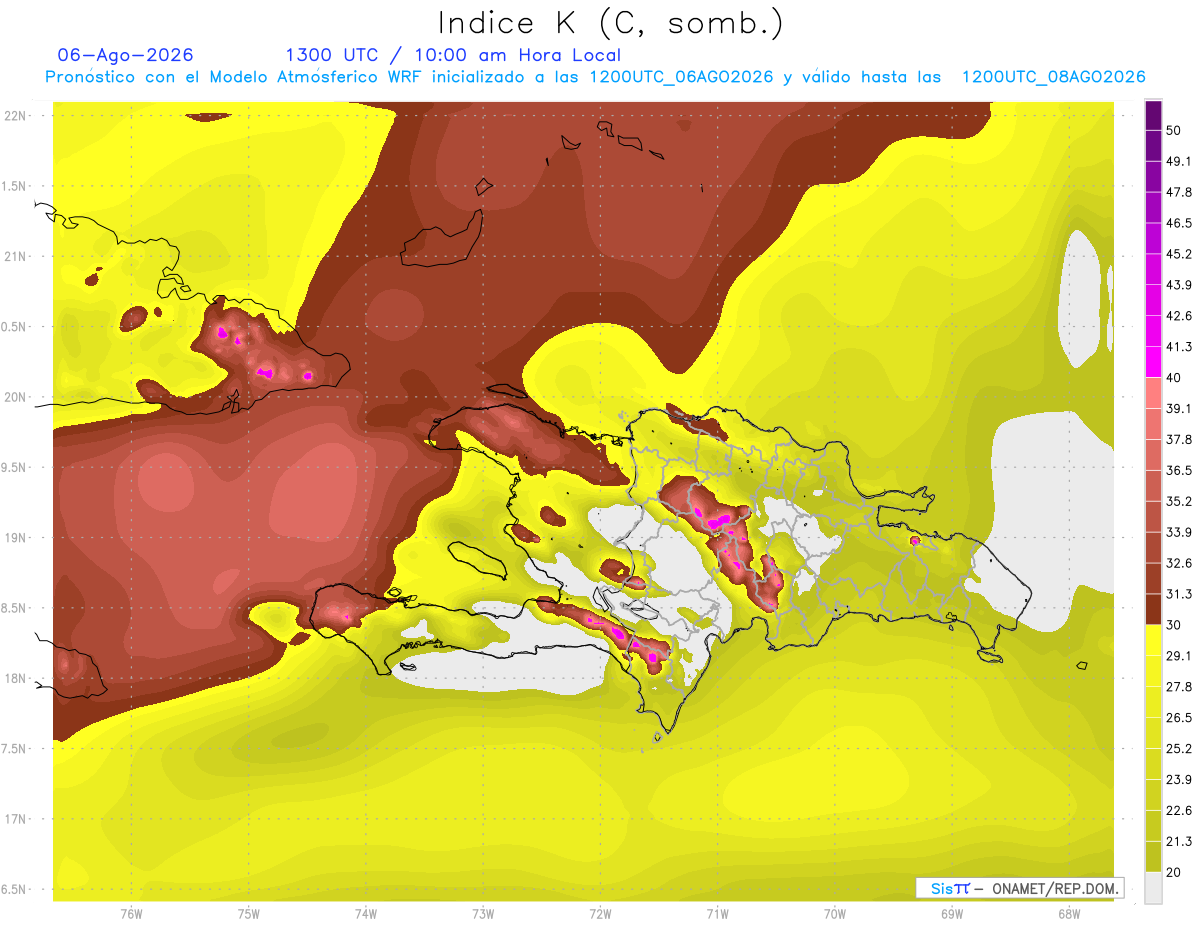
Task: Click the legend value "37.8"
Action: pos(1178,439)
